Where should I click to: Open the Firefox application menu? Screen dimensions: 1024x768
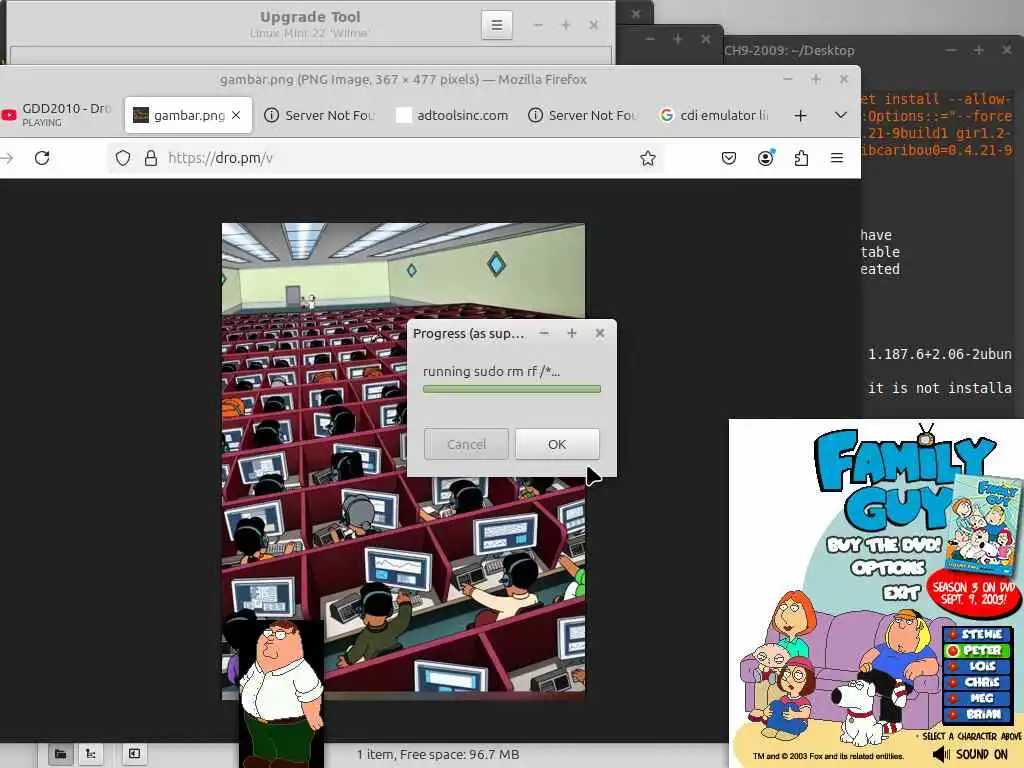(837, 158)
